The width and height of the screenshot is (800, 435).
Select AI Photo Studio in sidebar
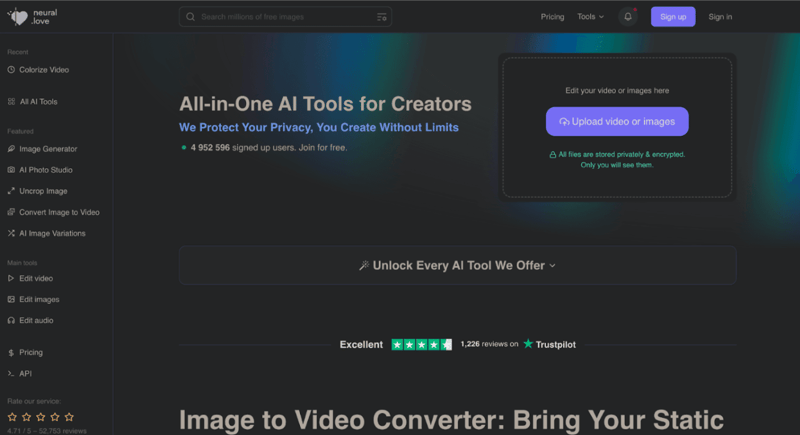coord(45,170)
